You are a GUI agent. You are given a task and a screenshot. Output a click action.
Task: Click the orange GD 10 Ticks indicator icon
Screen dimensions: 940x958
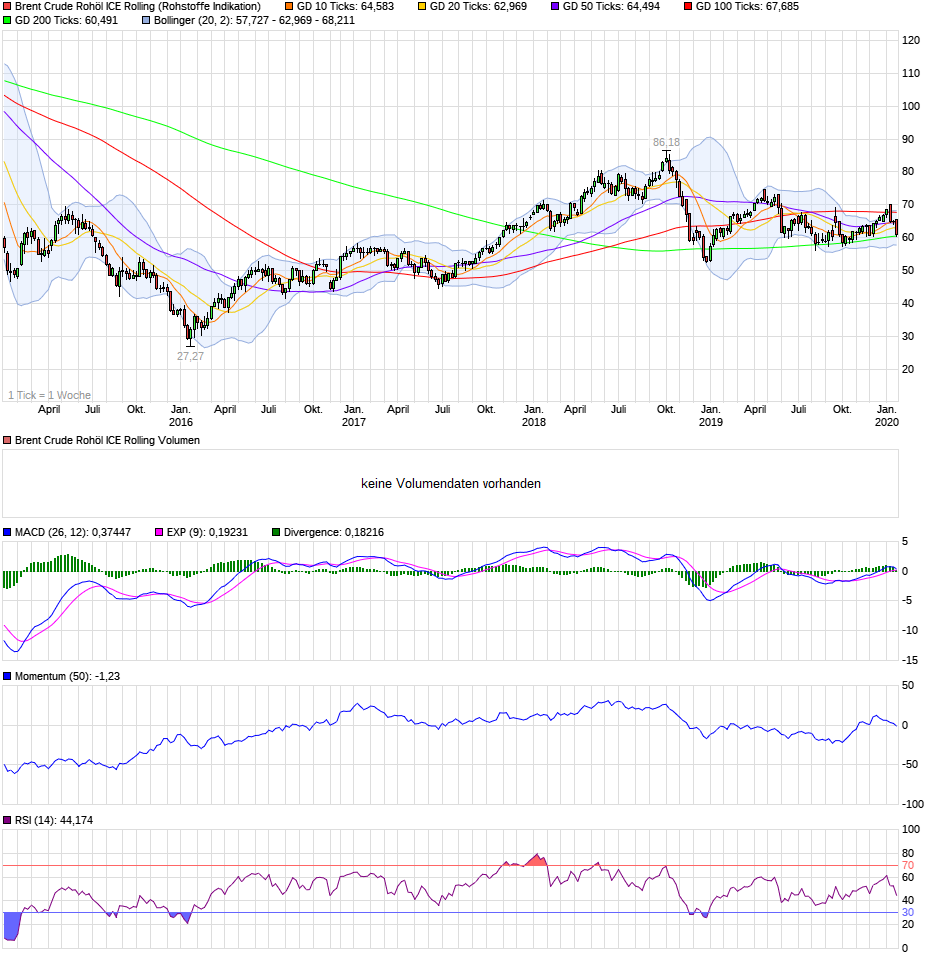(290, 7)
